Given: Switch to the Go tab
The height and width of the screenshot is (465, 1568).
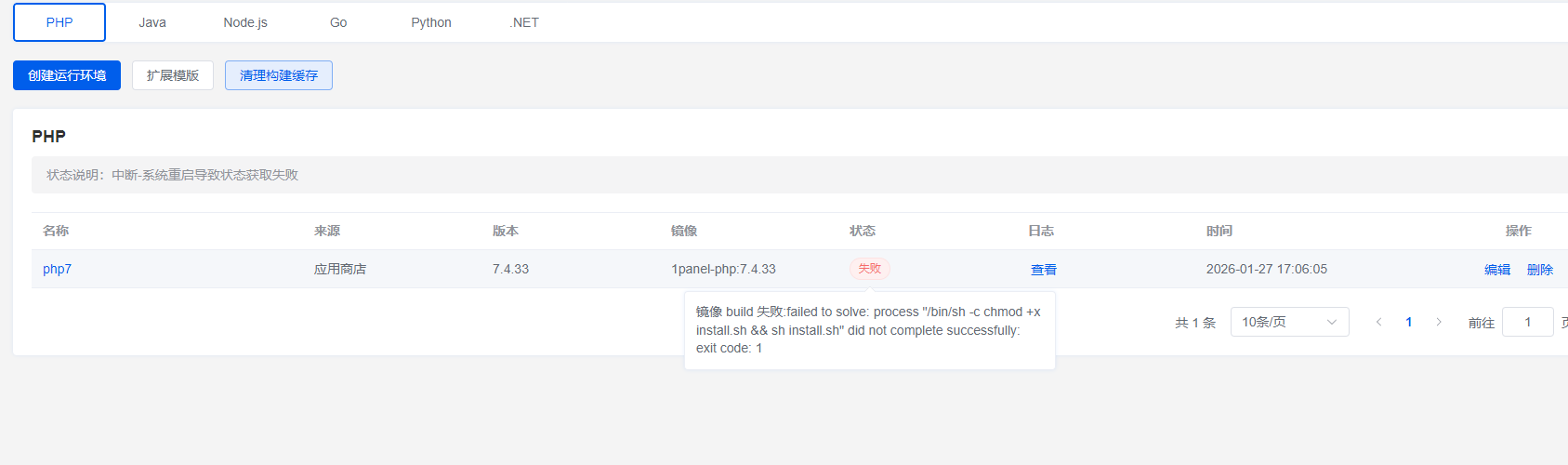Looking at the screenshot, I should (x=338, y=22).
